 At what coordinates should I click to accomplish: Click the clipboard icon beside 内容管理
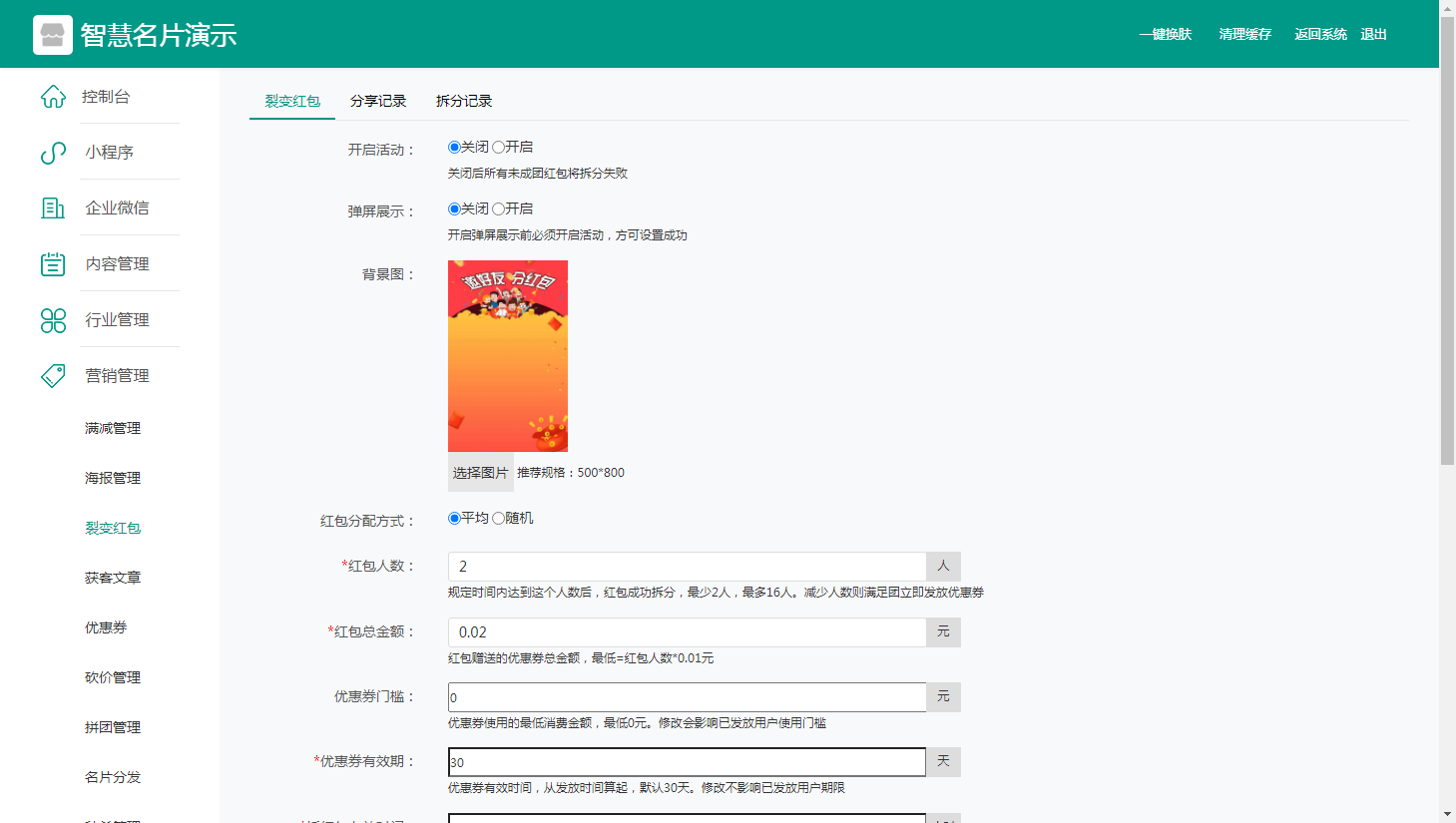(x=53, y=263)
